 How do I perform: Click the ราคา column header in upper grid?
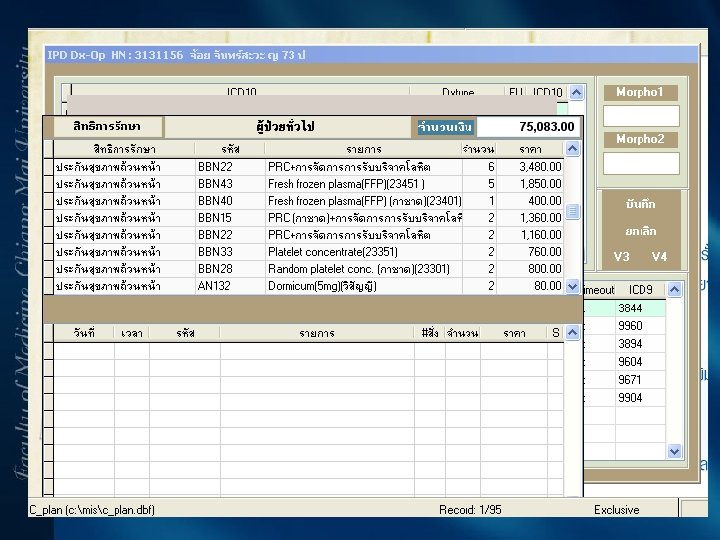(x=530, y=149)
